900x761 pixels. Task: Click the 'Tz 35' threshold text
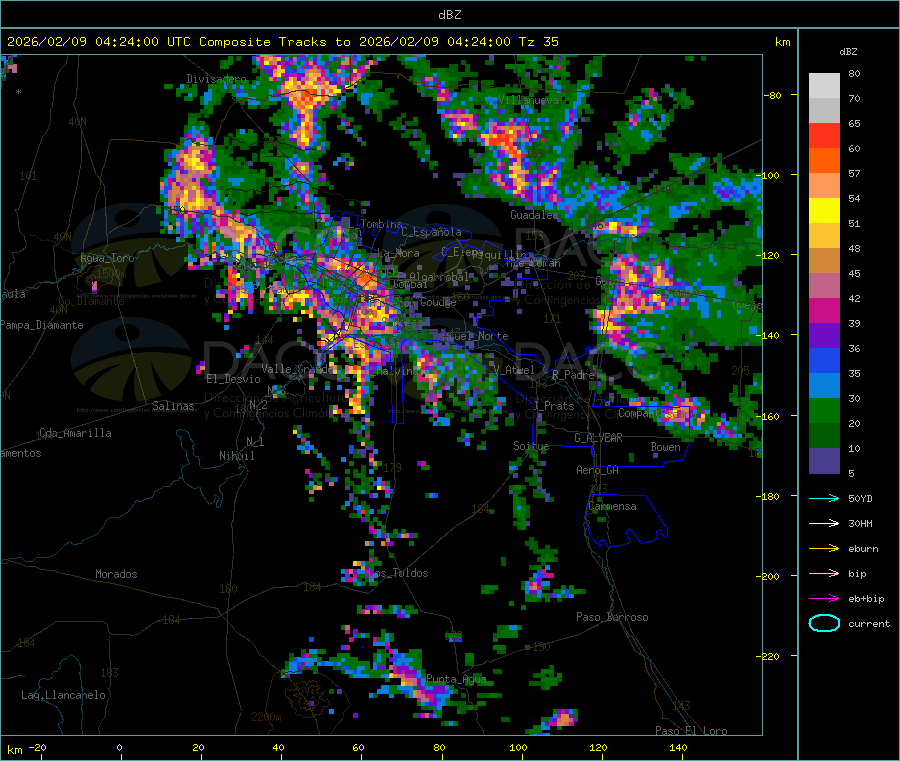(x=538, y=42)
